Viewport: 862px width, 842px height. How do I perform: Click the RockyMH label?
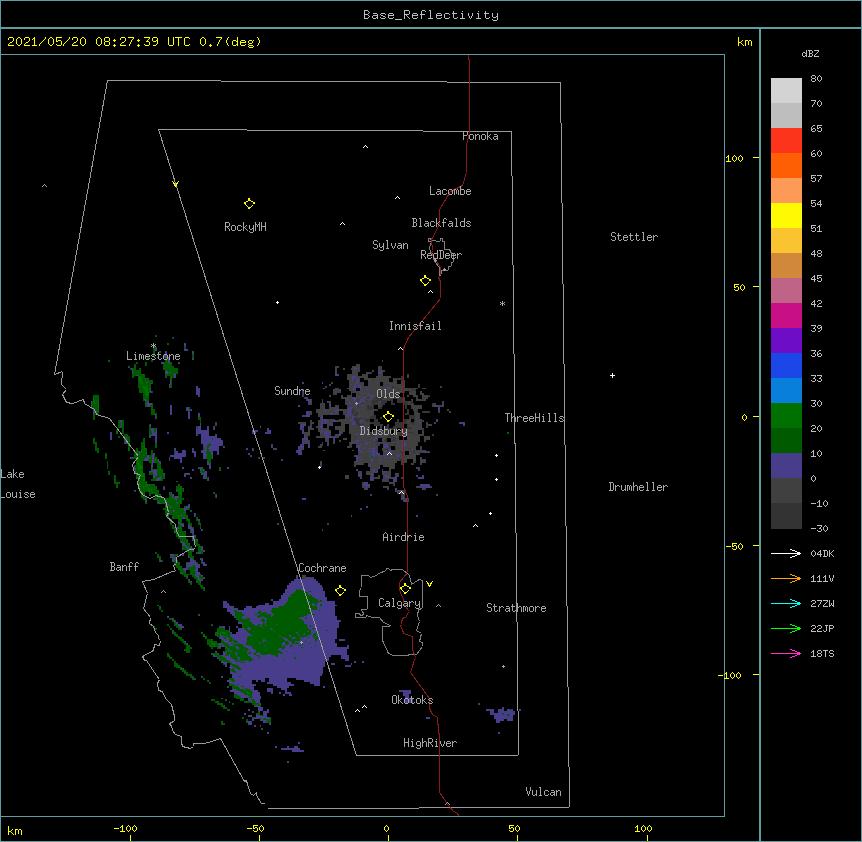(245, 226)
